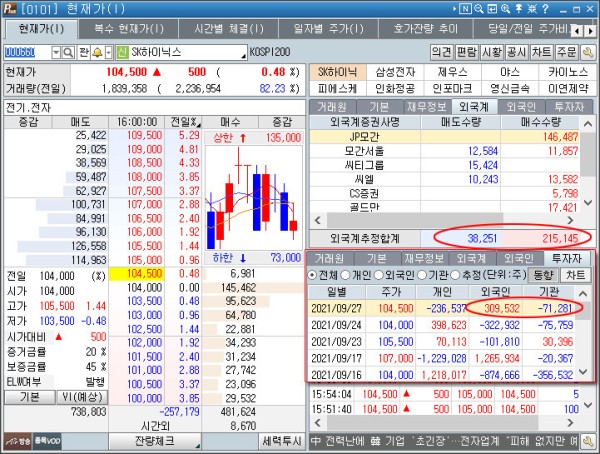Select the 기관 radio button
This screenshot has width=600, height=454.
click(422, 275)
